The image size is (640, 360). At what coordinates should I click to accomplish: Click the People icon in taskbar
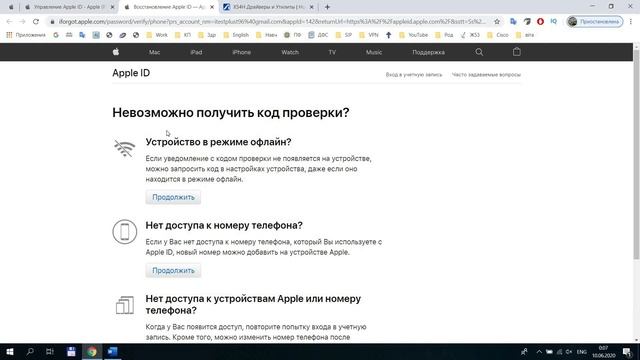click(x=524, y=351)
